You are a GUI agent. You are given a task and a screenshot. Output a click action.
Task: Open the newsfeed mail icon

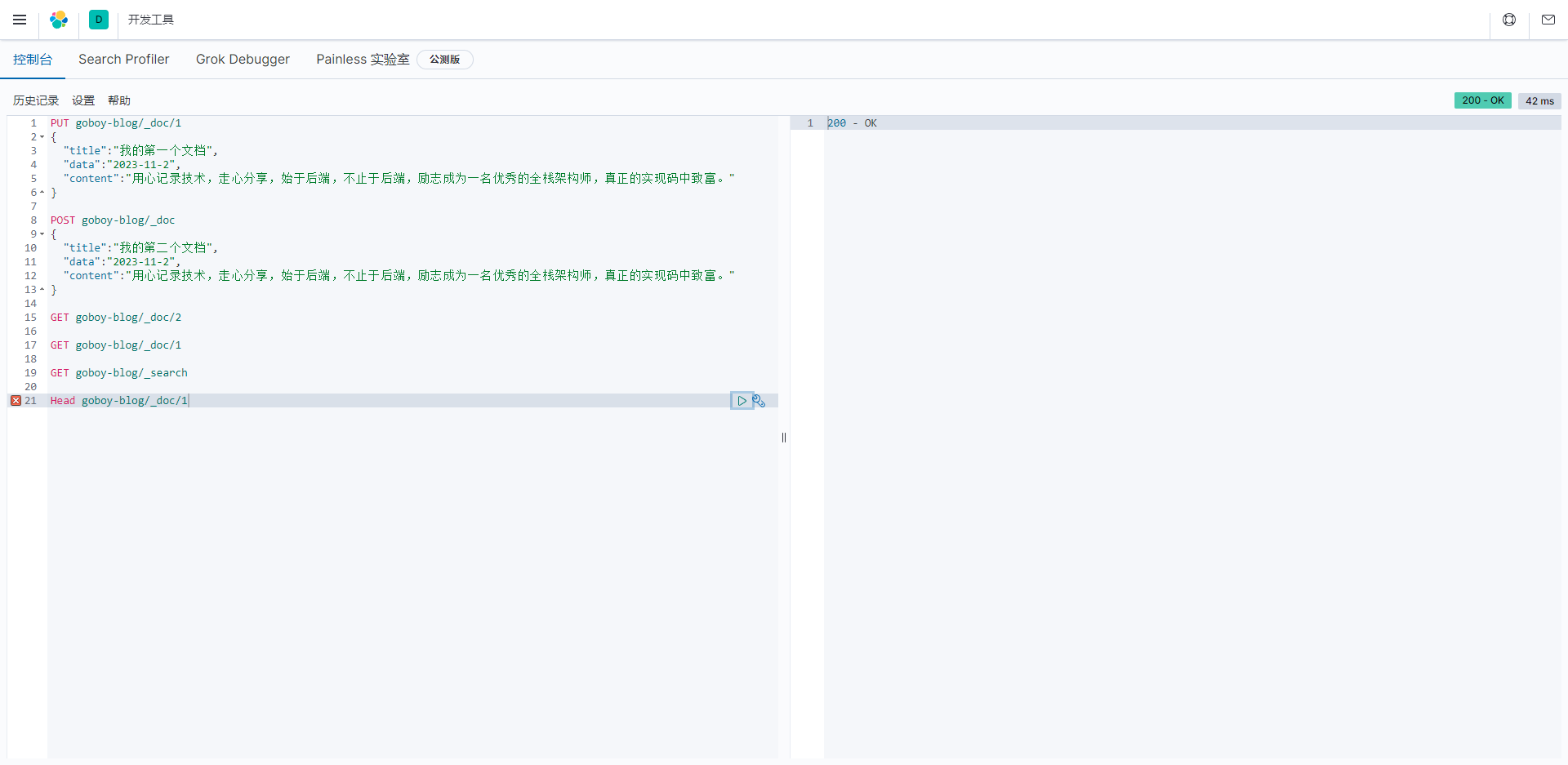tap(1548, 20)
